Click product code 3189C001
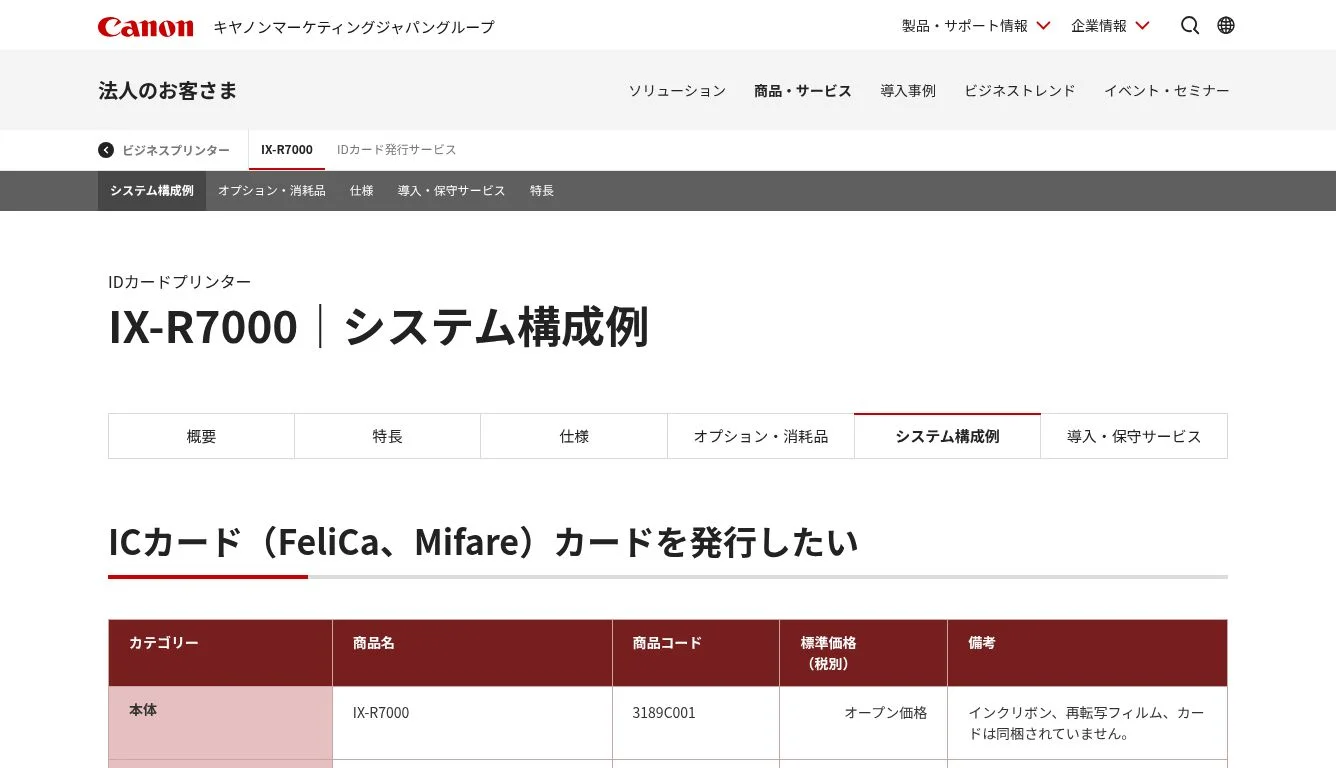 click(664, 713)
